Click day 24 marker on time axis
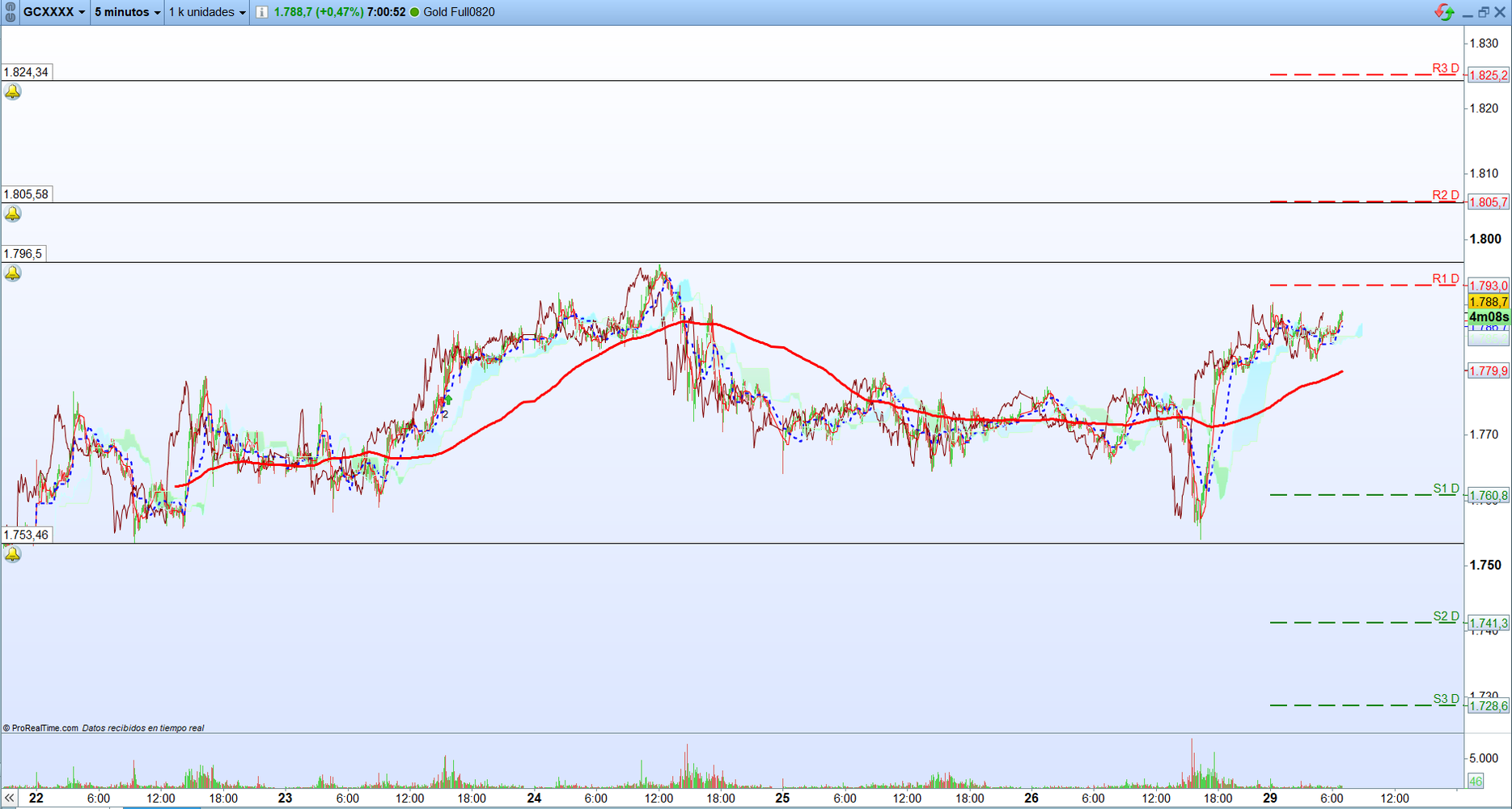The height and width of the screenshot is (809, 1512). point(534,798)
